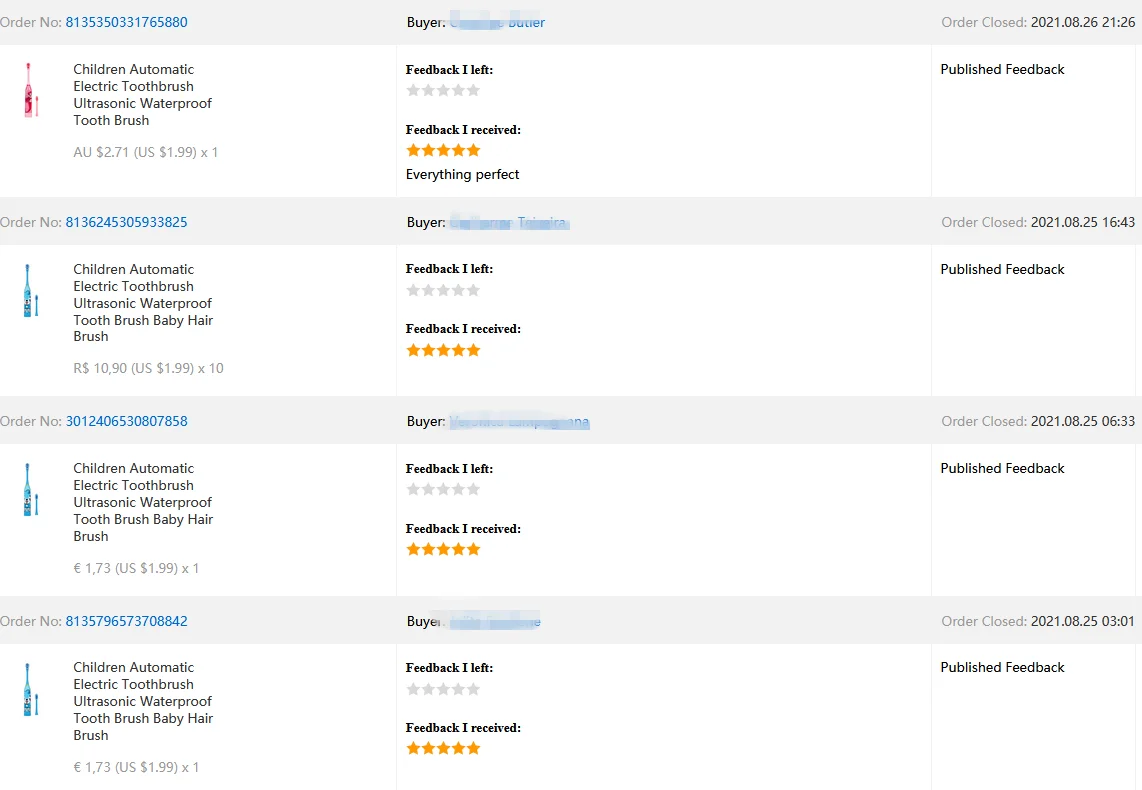Open buyer profile for order closed 21:26
Screen dimensions: 1142x790
[x=497, y=22]
